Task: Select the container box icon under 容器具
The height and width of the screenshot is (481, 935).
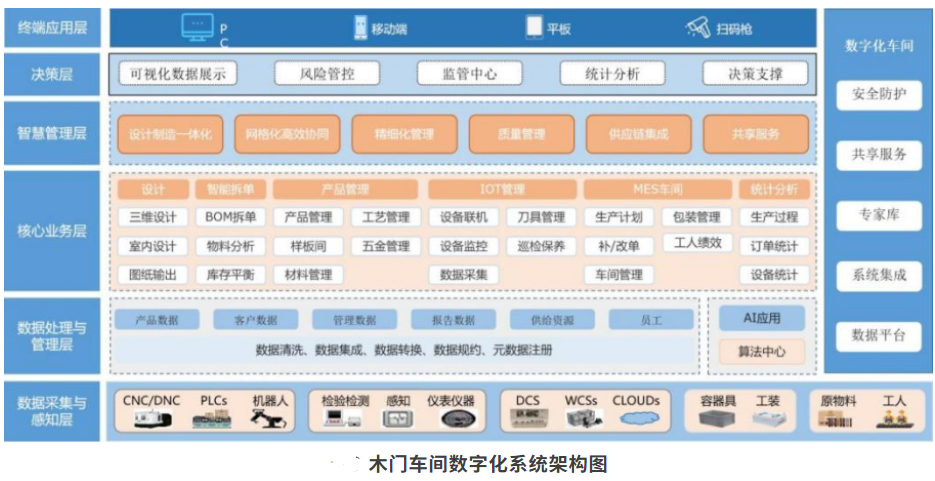Action: click(717, 419)
